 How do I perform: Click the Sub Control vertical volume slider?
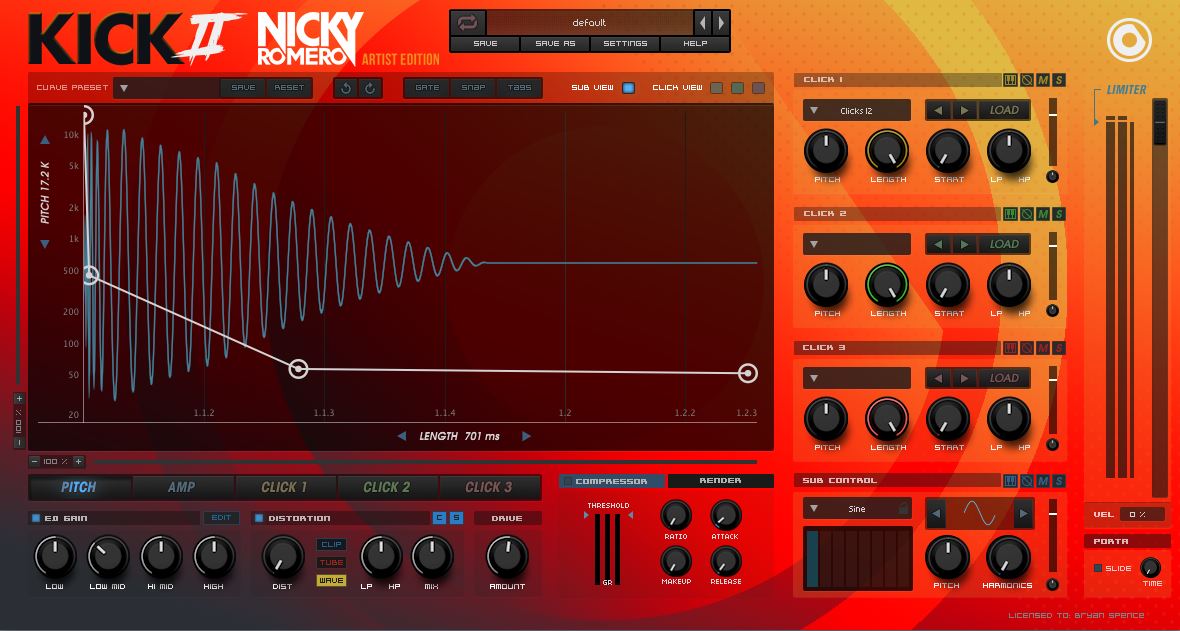click(1053, 533)
